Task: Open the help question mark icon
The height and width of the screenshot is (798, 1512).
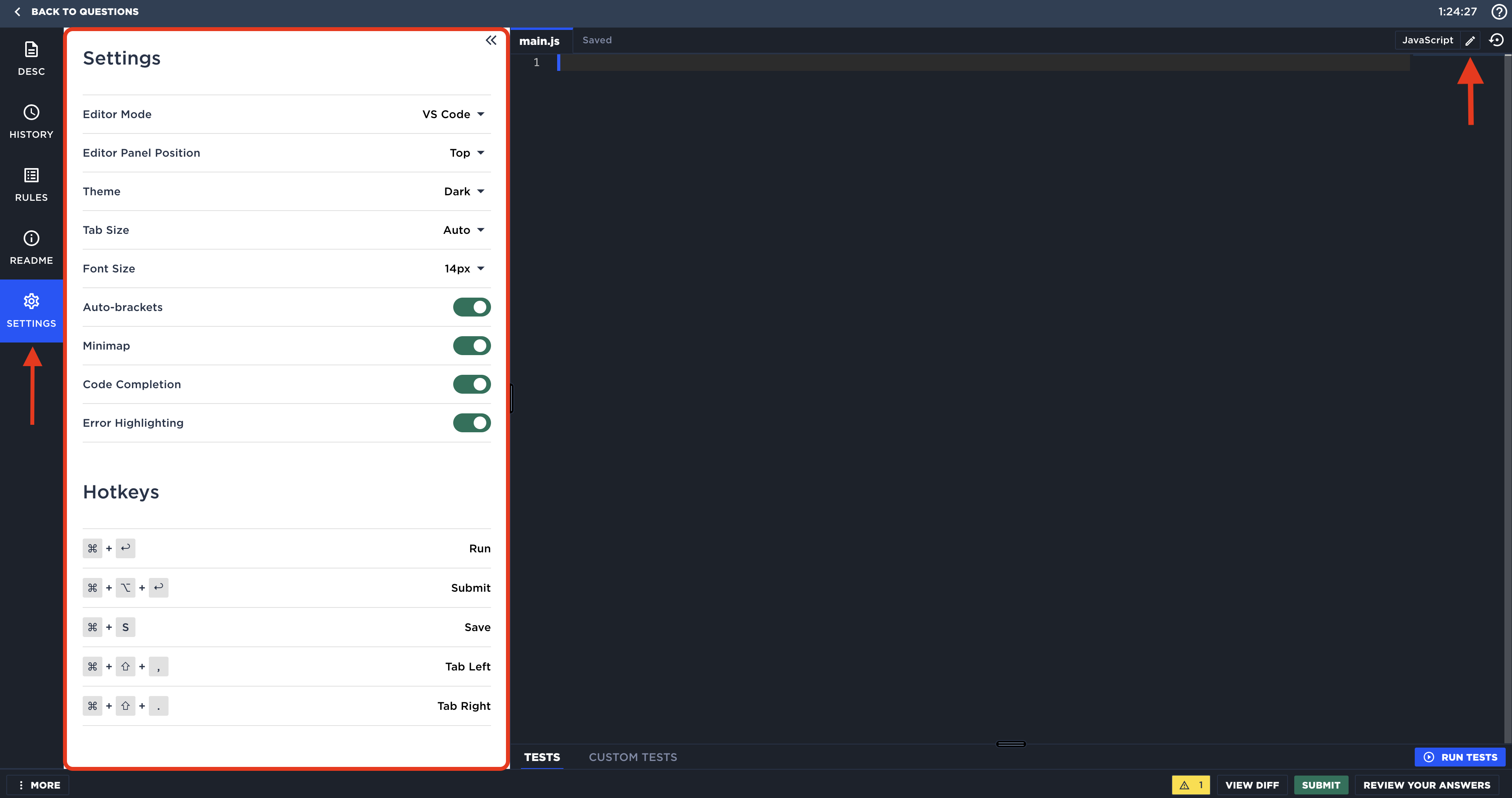Action: [x=1499, y=12]
